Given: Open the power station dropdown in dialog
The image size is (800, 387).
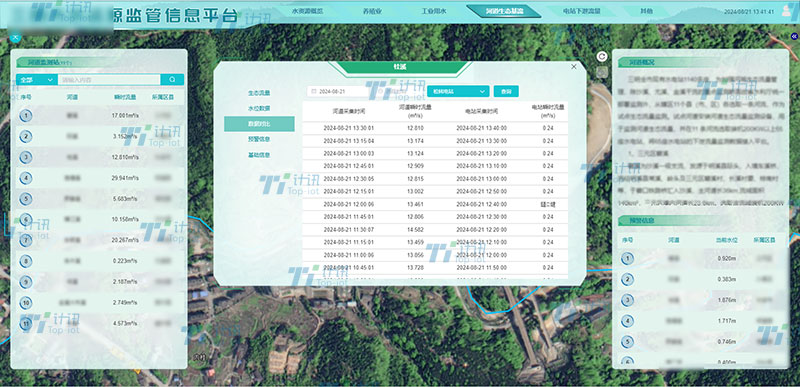Looking at the screenshot, I should coord(458,91).
